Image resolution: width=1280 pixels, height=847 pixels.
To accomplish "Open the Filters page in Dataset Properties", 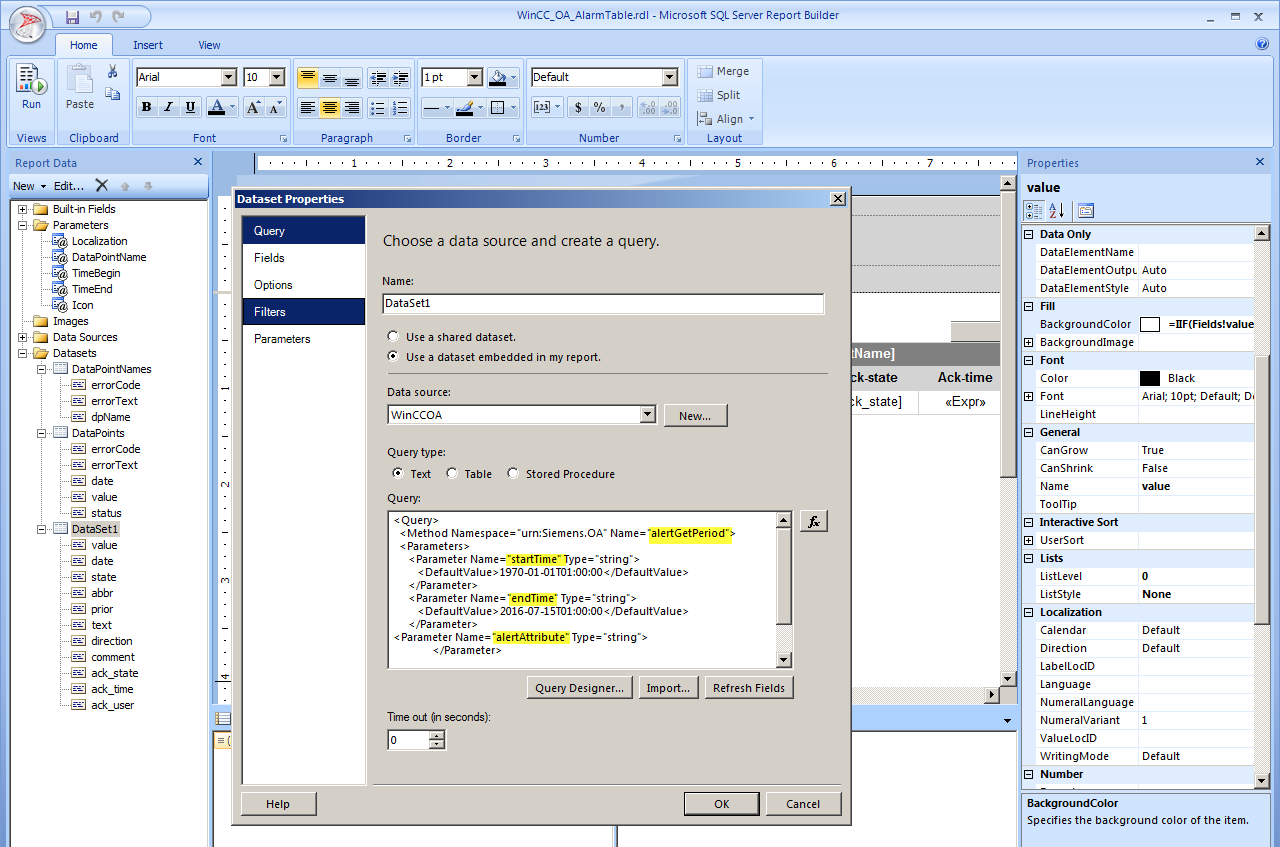I will tap(304, 312).
